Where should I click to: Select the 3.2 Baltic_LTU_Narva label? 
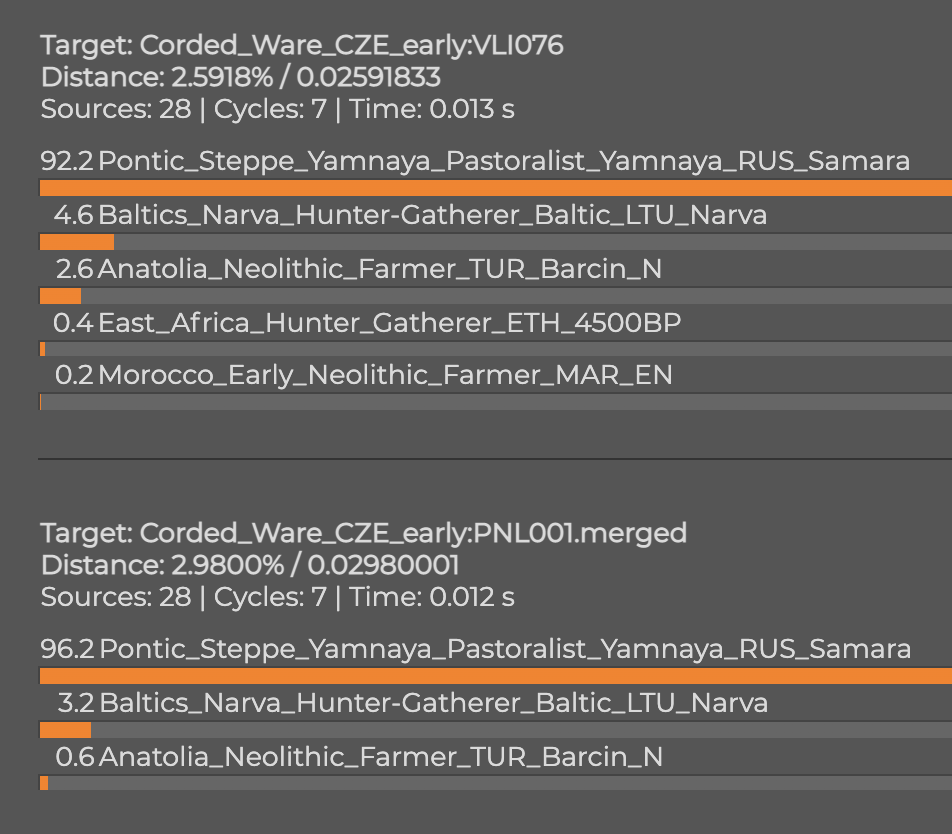point(413,703)
